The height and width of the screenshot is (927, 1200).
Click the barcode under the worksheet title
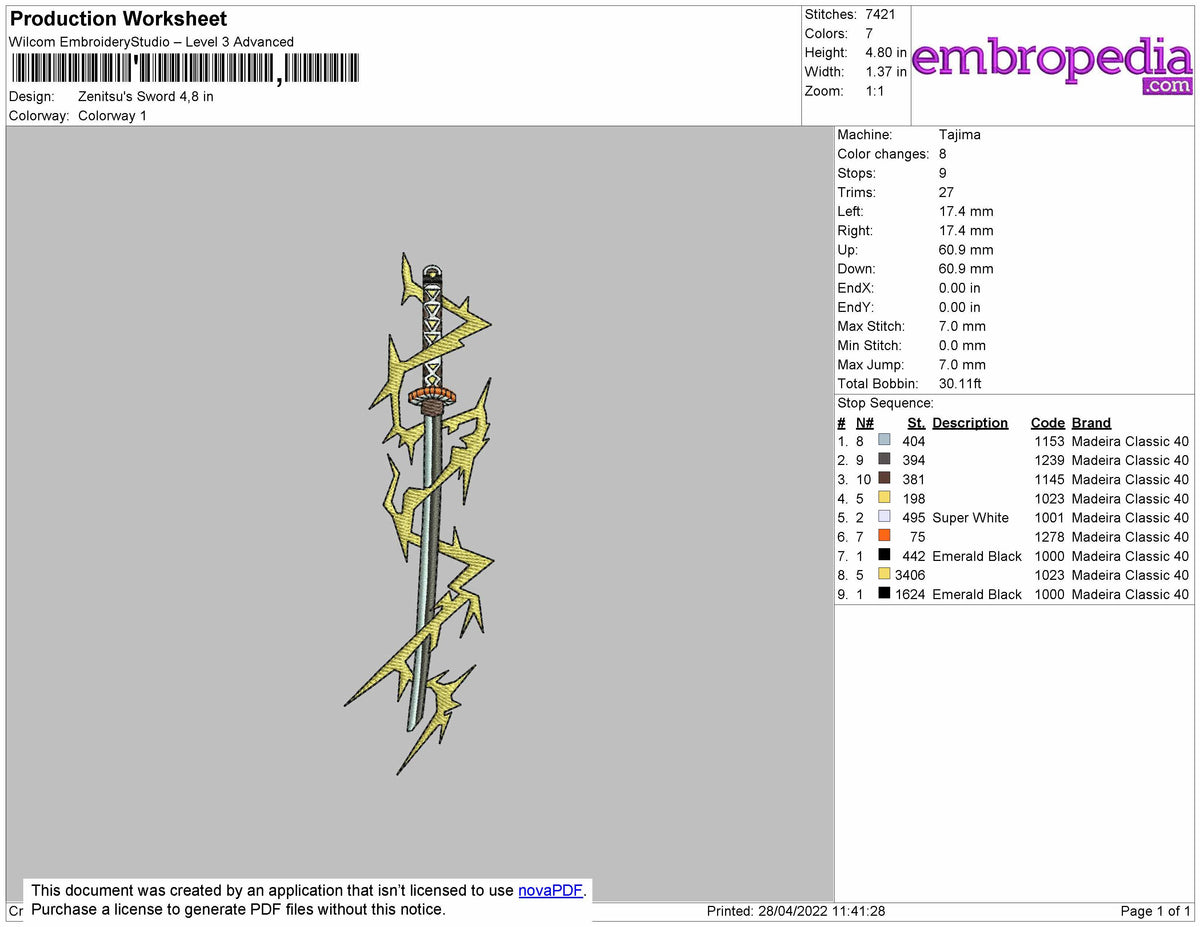(x=184, y=66)
